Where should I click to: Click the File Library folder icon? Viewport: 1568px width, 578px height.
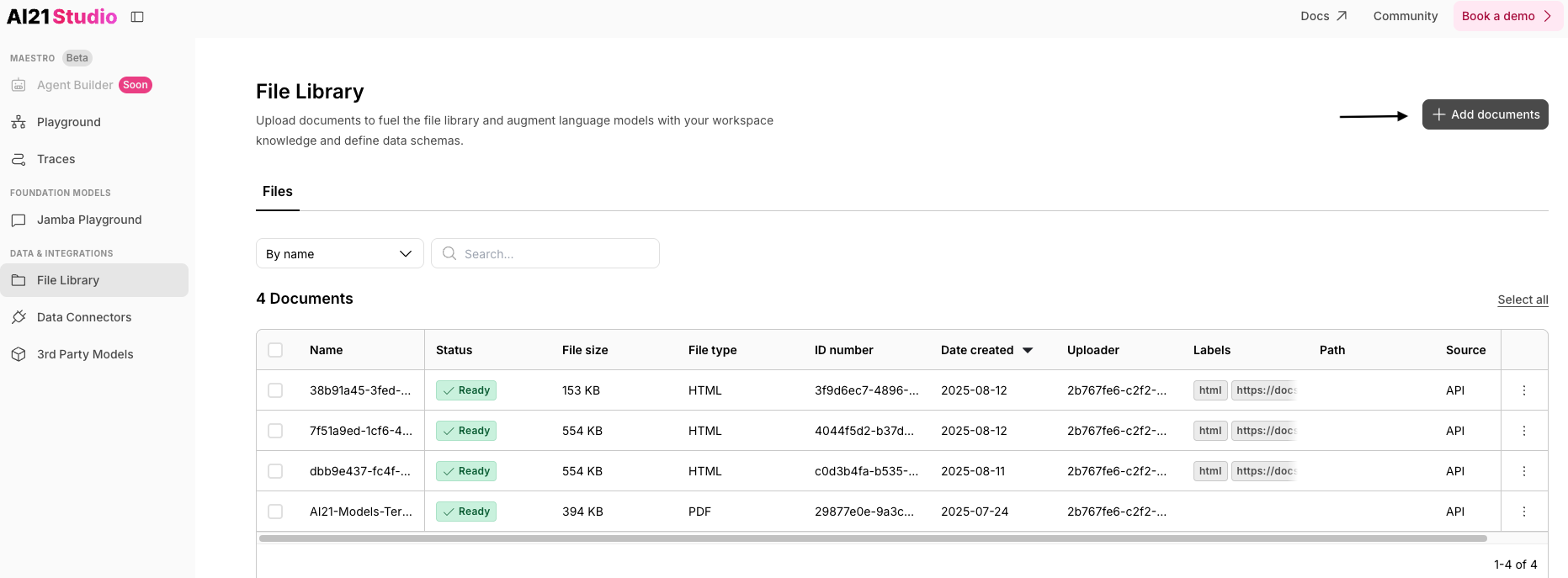(19, 280)
